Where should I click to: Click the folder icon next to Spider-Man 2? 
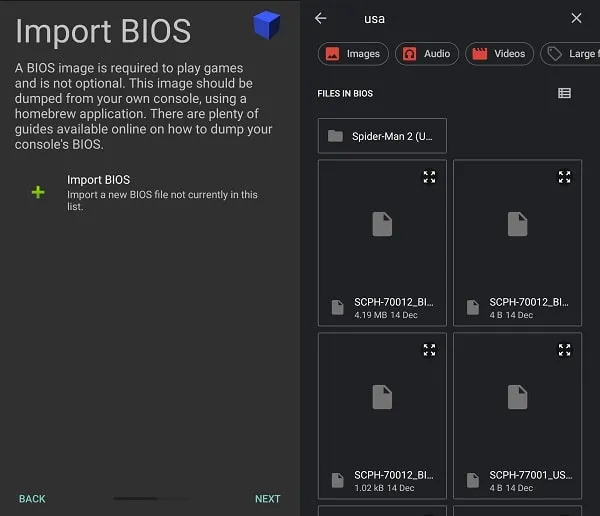335,136
